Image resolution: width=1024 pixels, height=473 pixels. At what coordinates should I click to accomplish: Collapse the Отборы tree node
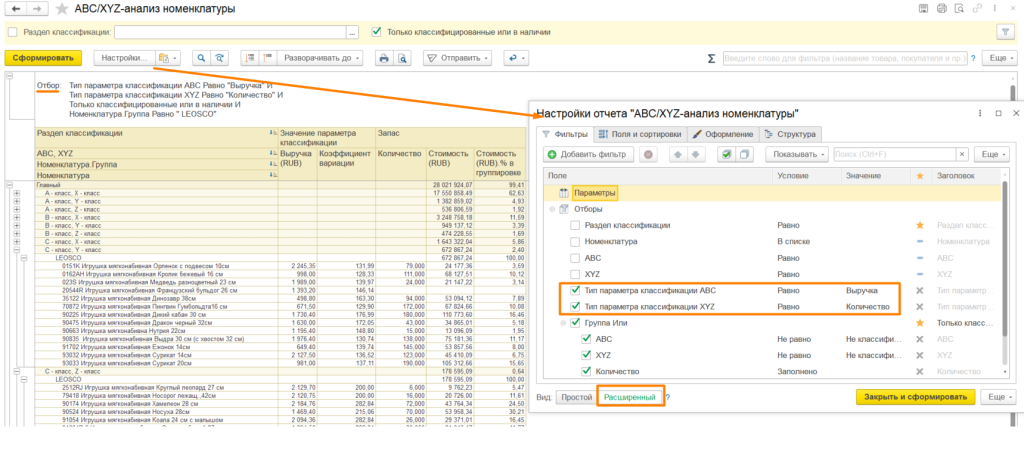coord(552,209)
